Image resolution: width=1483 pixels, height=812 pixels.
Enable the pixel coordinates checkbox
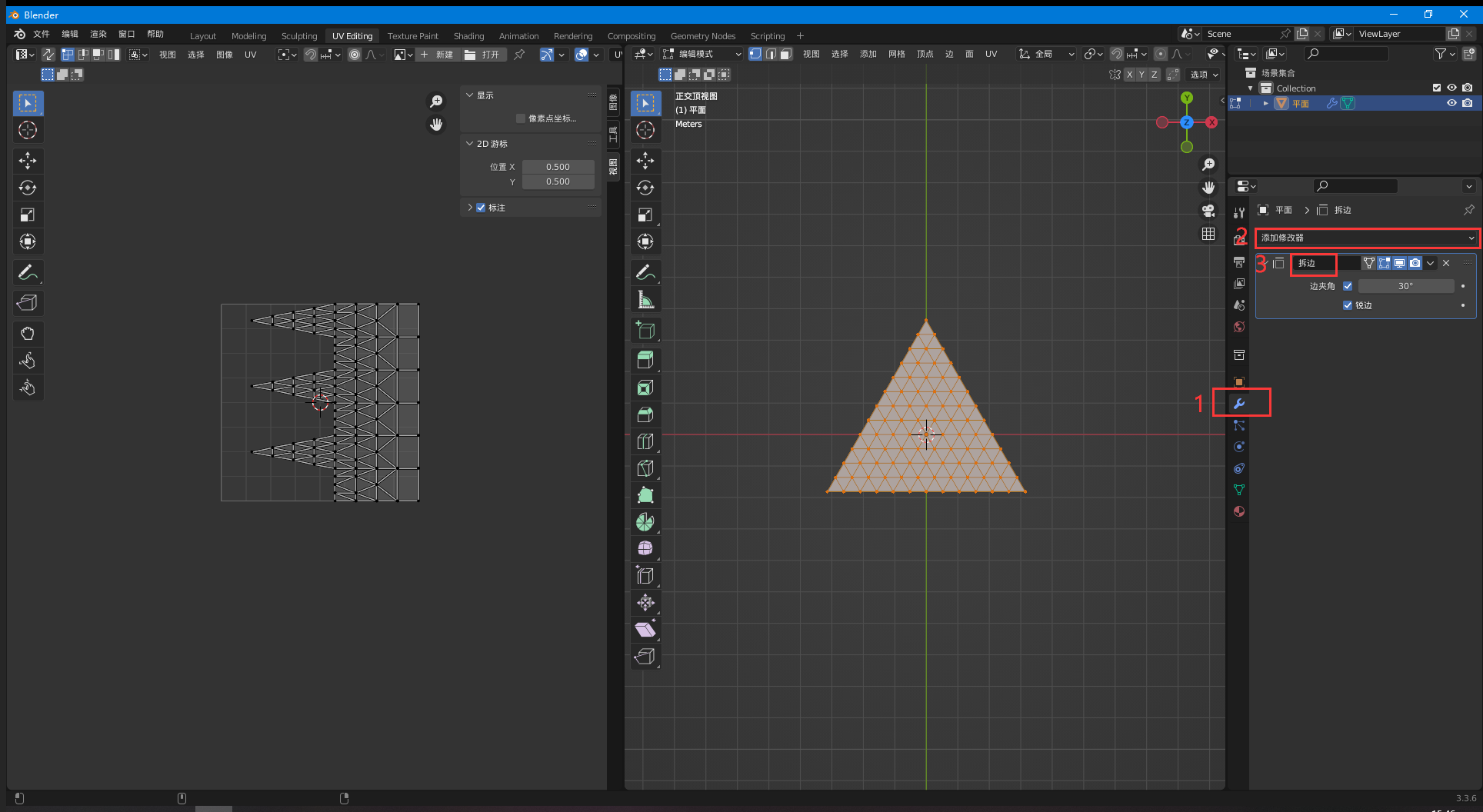tap(521, 118)
